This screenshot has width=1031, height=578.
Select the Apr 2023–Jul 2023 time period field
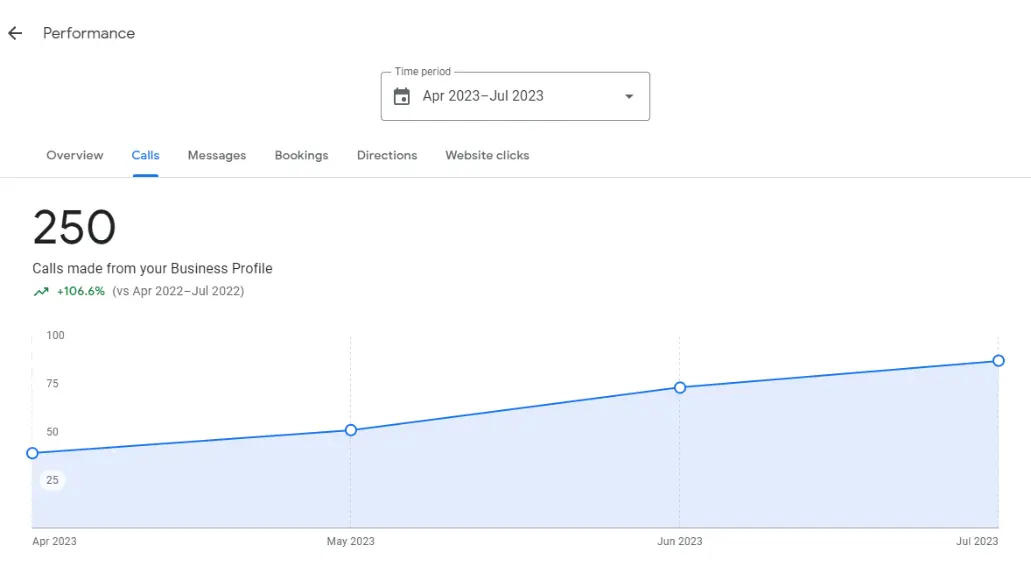[x=515, y=96]
